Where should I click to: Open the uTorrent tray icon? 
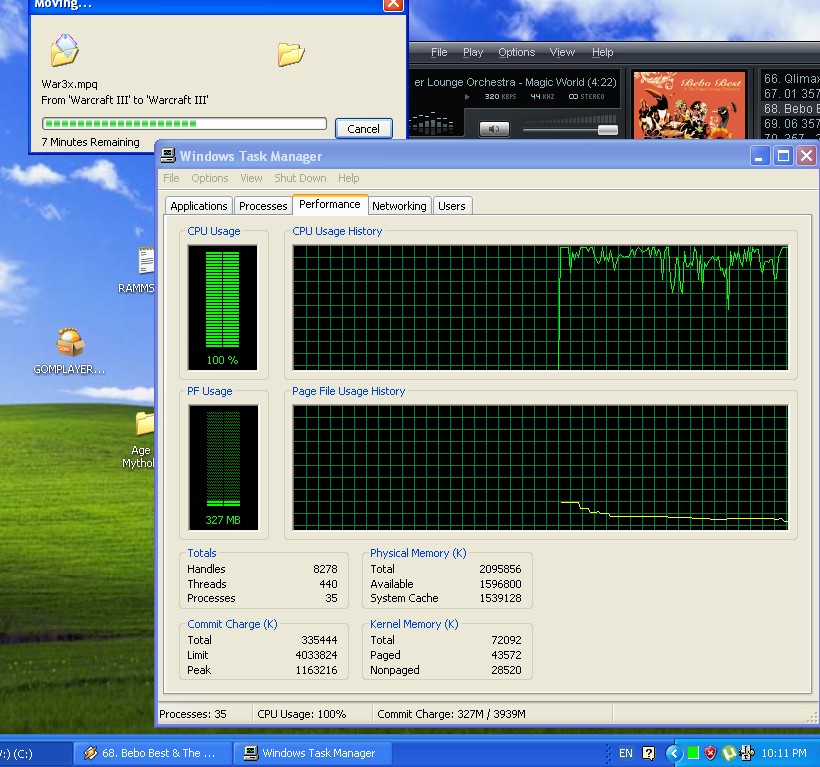(728, 753)
